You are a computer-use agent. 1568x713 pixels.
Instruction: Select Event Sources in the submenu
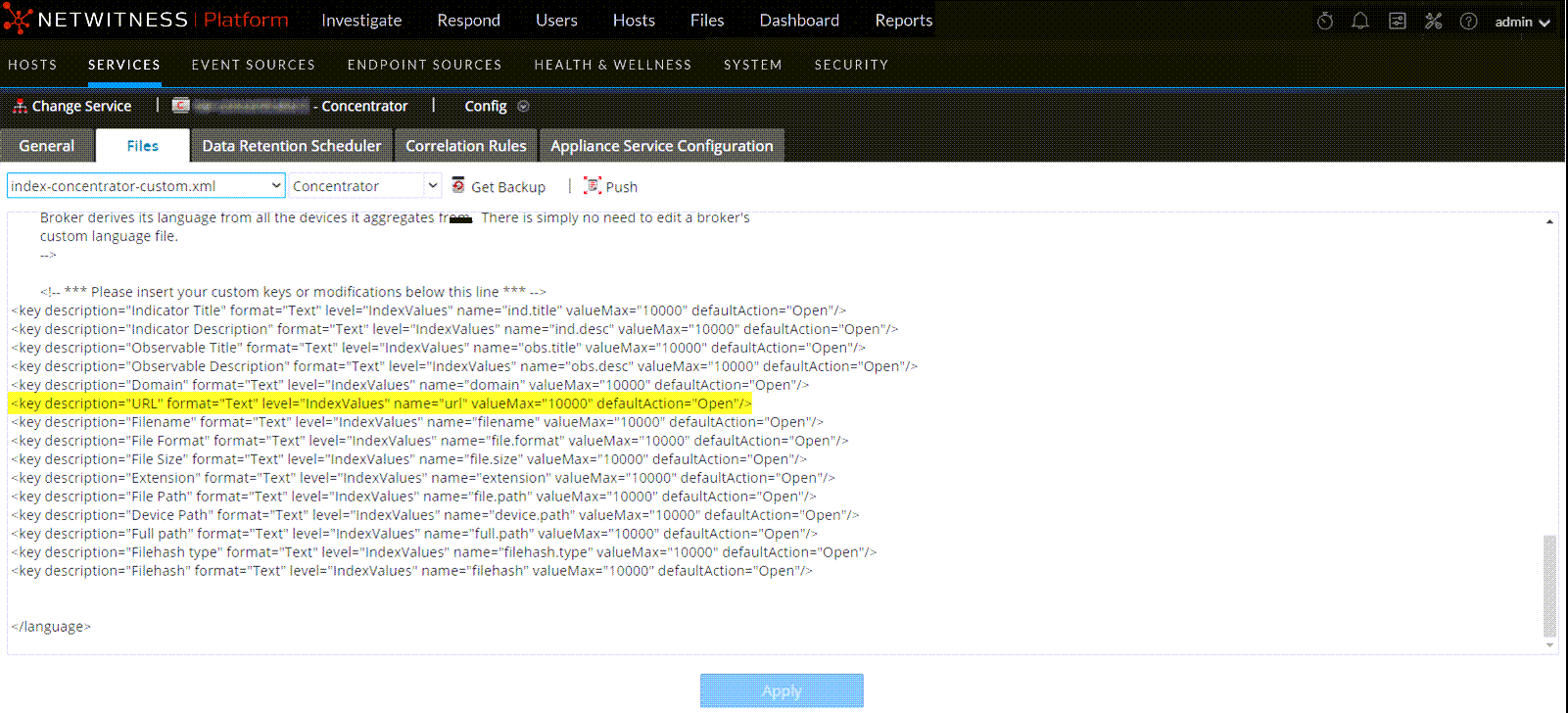pos(254,65)
